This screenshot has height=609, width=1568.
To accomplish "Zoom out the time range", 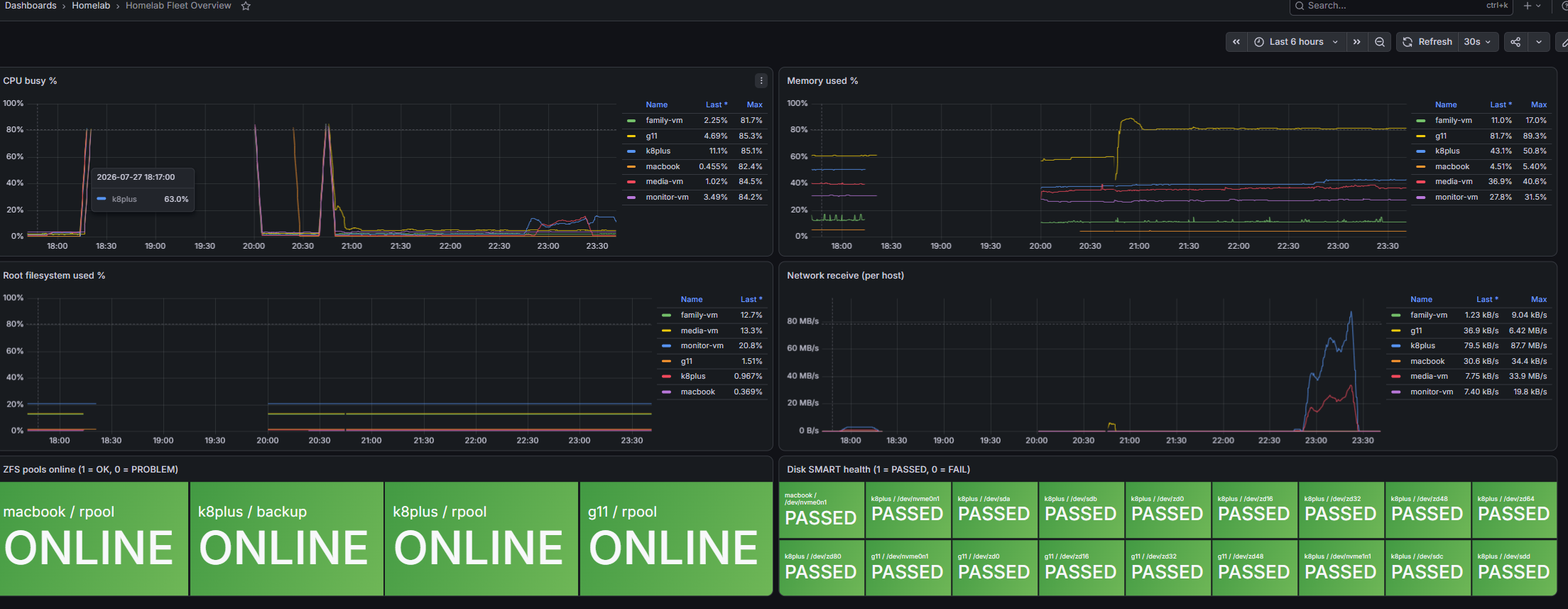I will [1379, 42].
